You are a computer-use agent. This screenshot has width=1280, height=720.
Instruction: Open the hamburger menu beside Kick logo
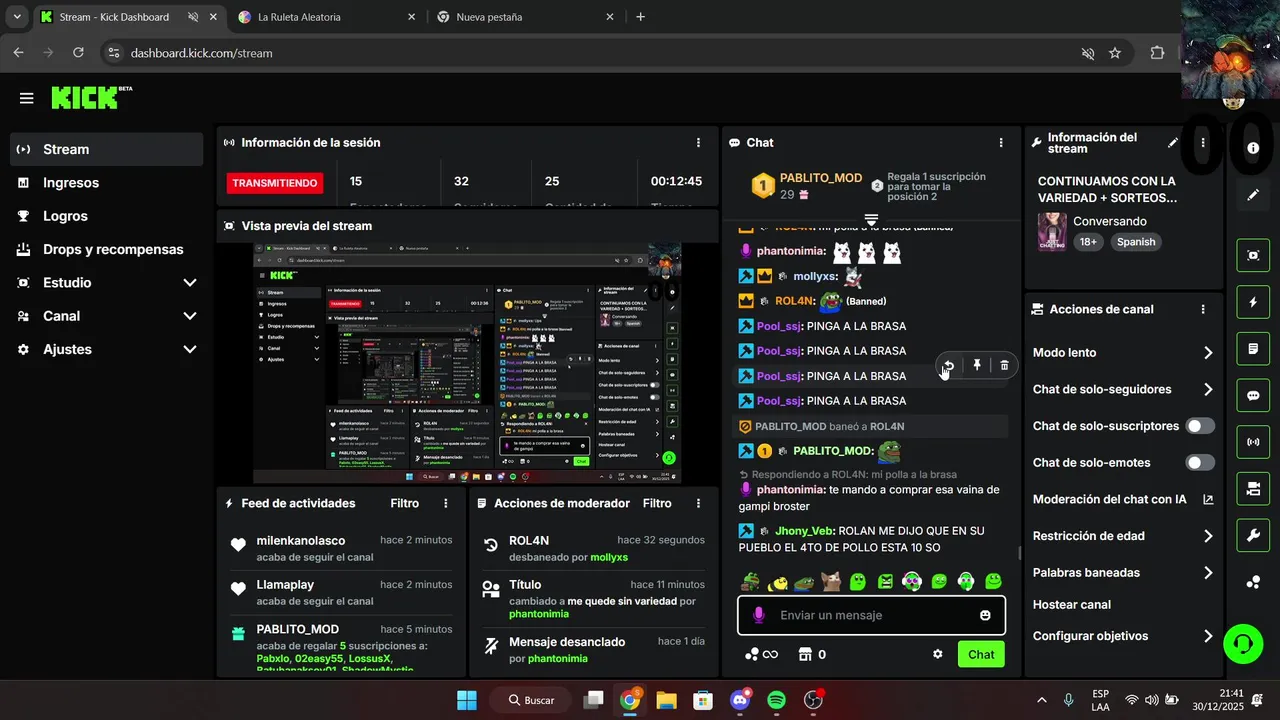point(27,98)
